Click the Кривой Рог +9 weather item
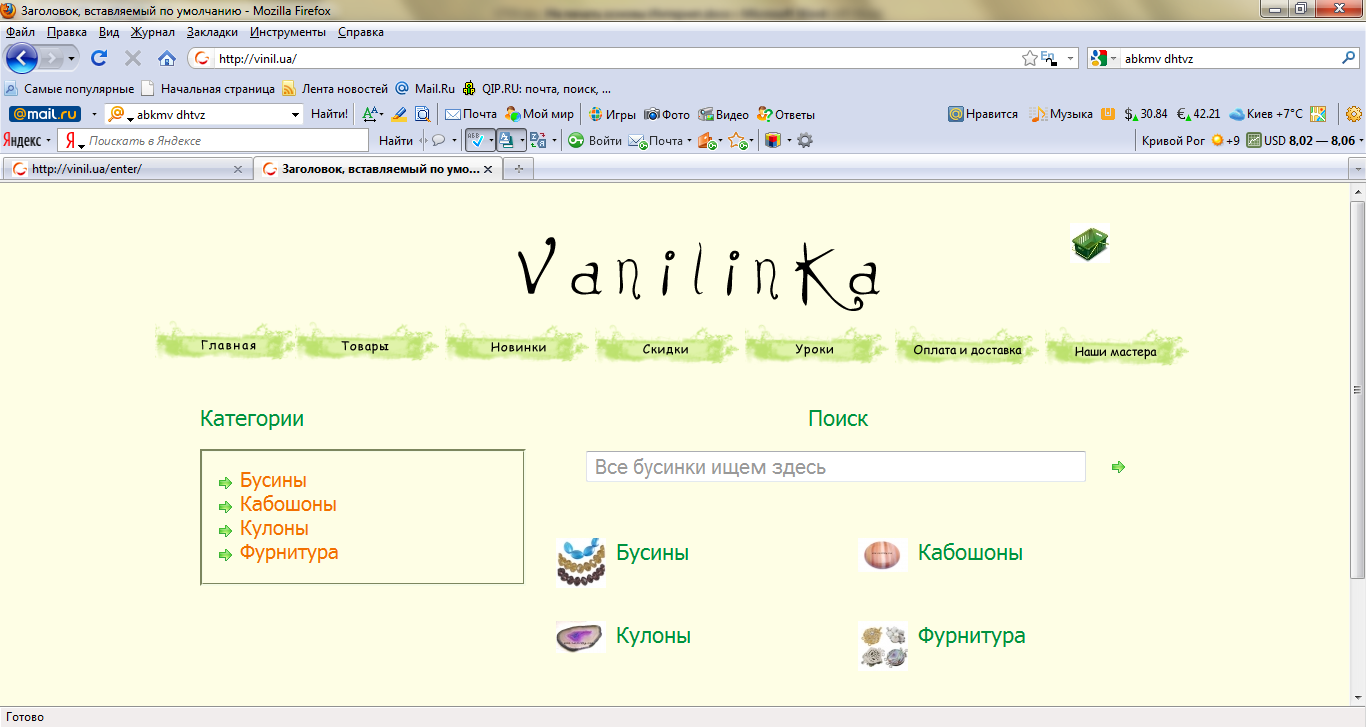 1190,141
